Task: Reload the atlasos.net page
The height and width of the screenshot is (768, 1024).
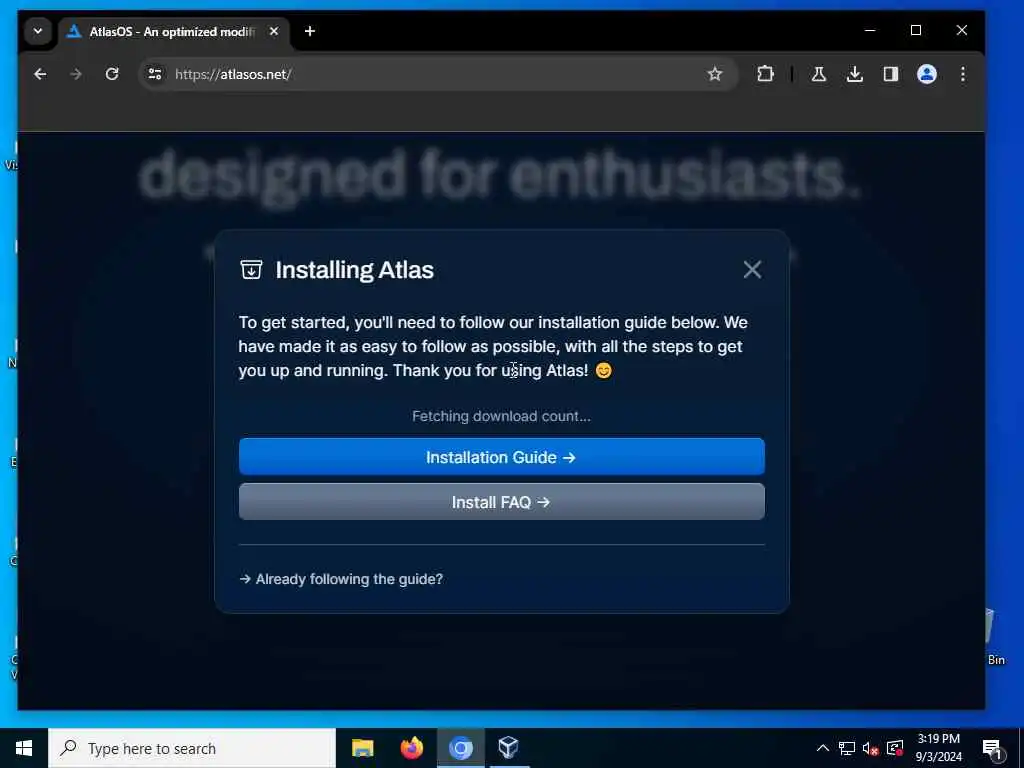Action: click(112, 74)
